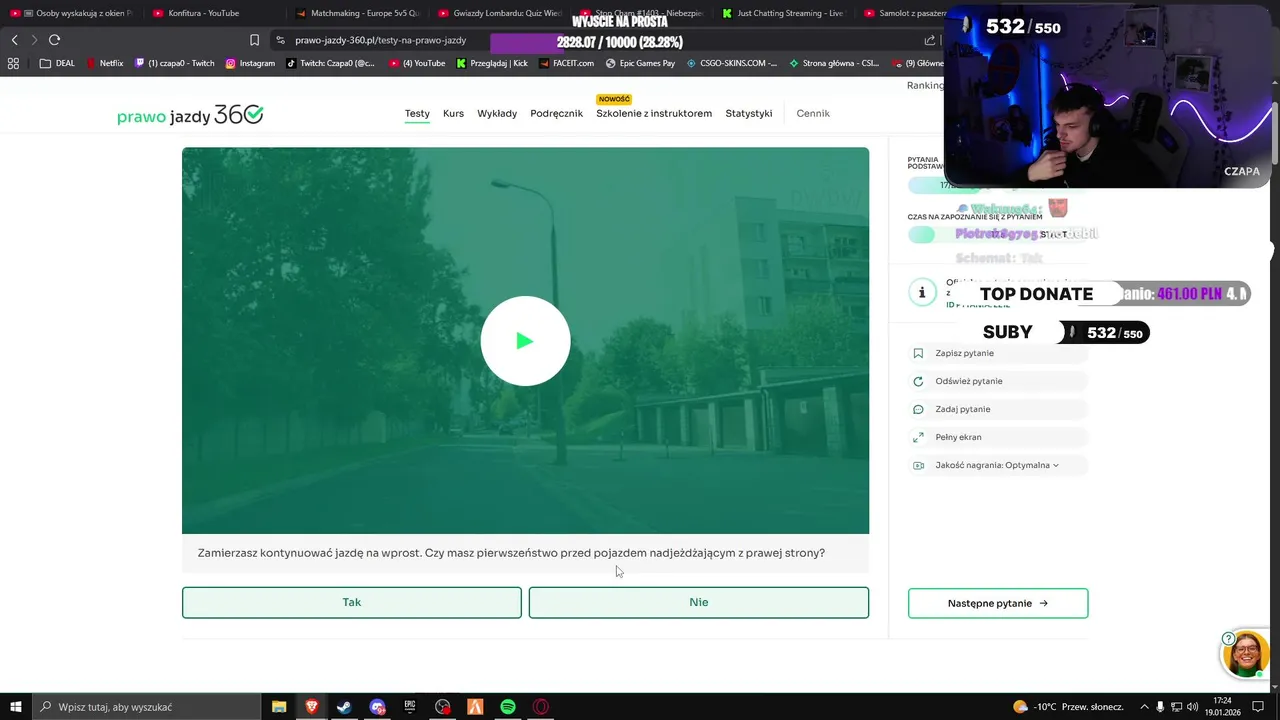The height and width of the screenshot is (720, 1280).
Task: Show hidden system tray icons
Action: coord(1145,707)
